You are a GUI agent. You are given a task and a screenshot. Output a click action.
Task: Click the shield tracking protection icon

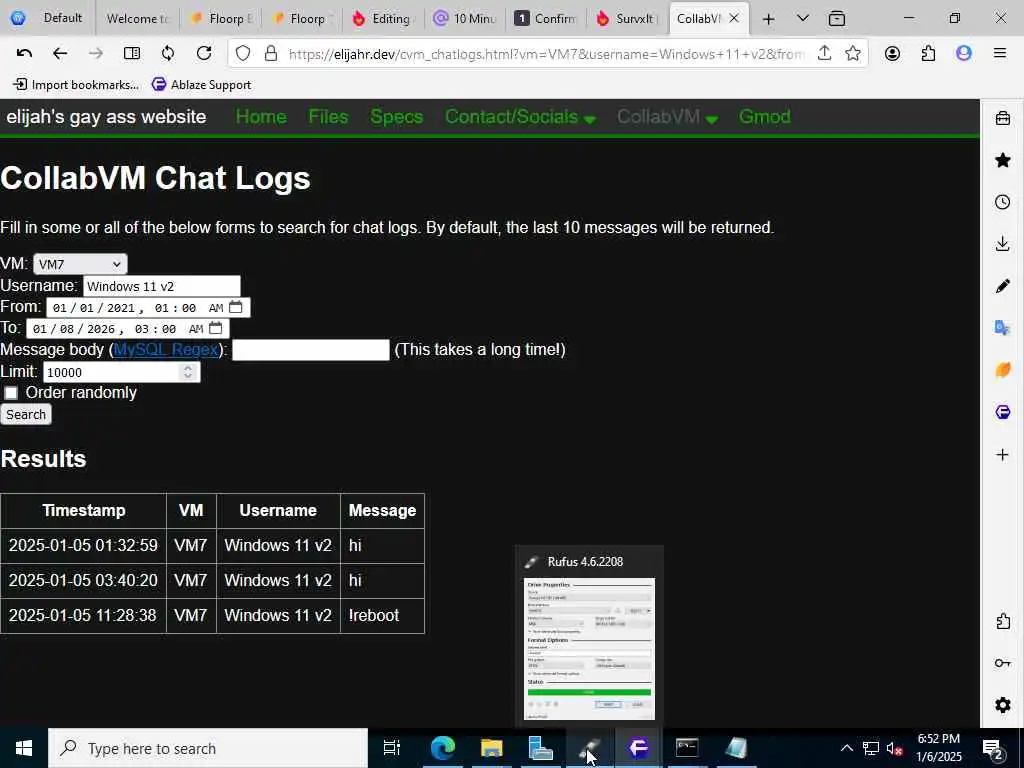[x=243, y=54]
